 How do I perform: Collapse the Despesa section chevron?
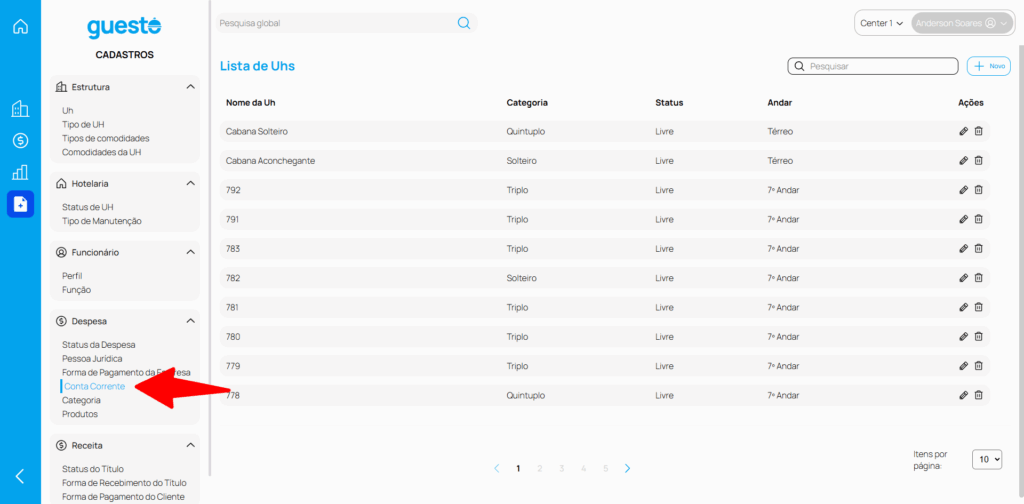point(190,321)
